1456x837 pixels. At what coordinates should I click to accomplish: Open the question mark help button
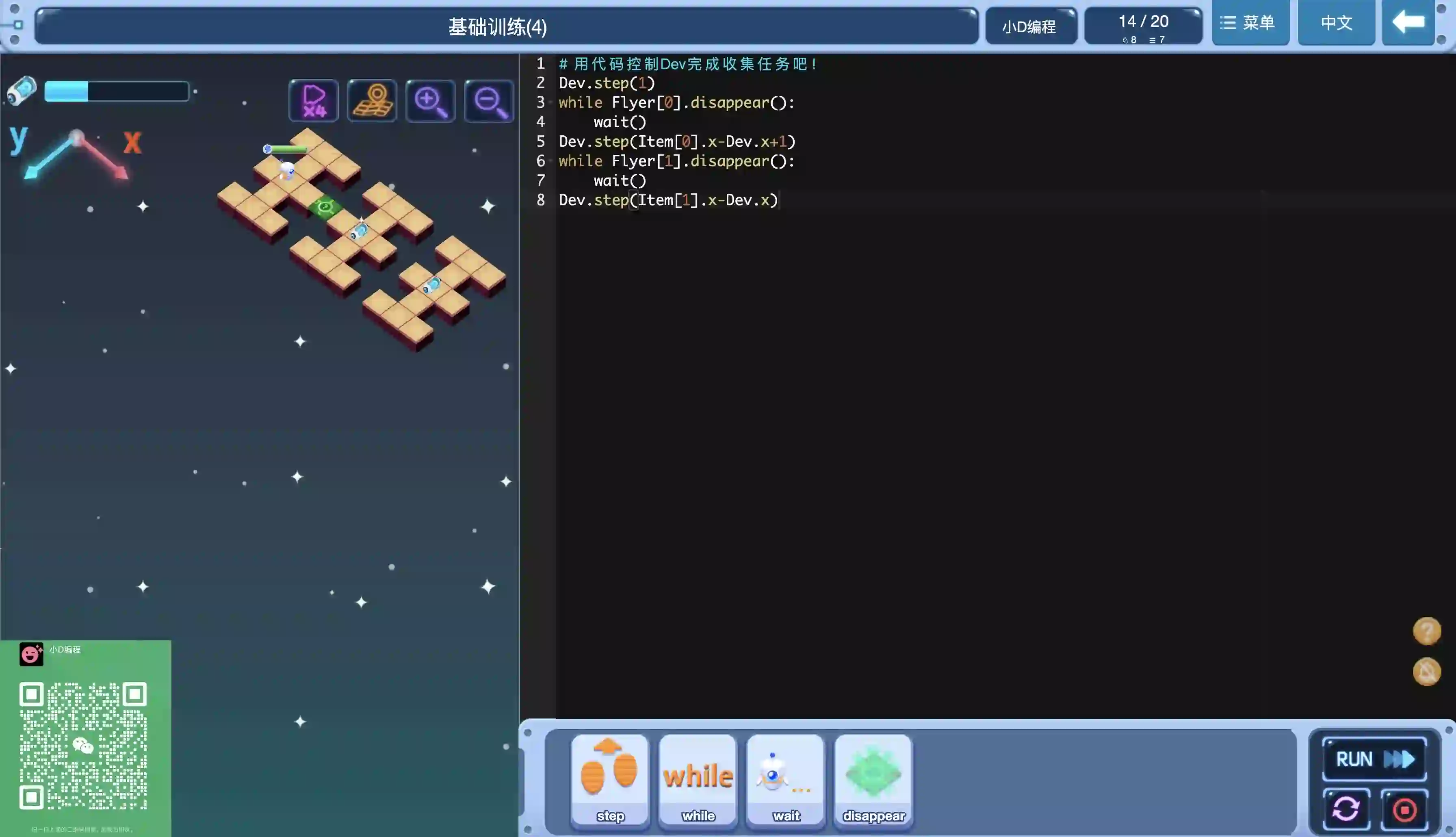(x=1426, y=631)
